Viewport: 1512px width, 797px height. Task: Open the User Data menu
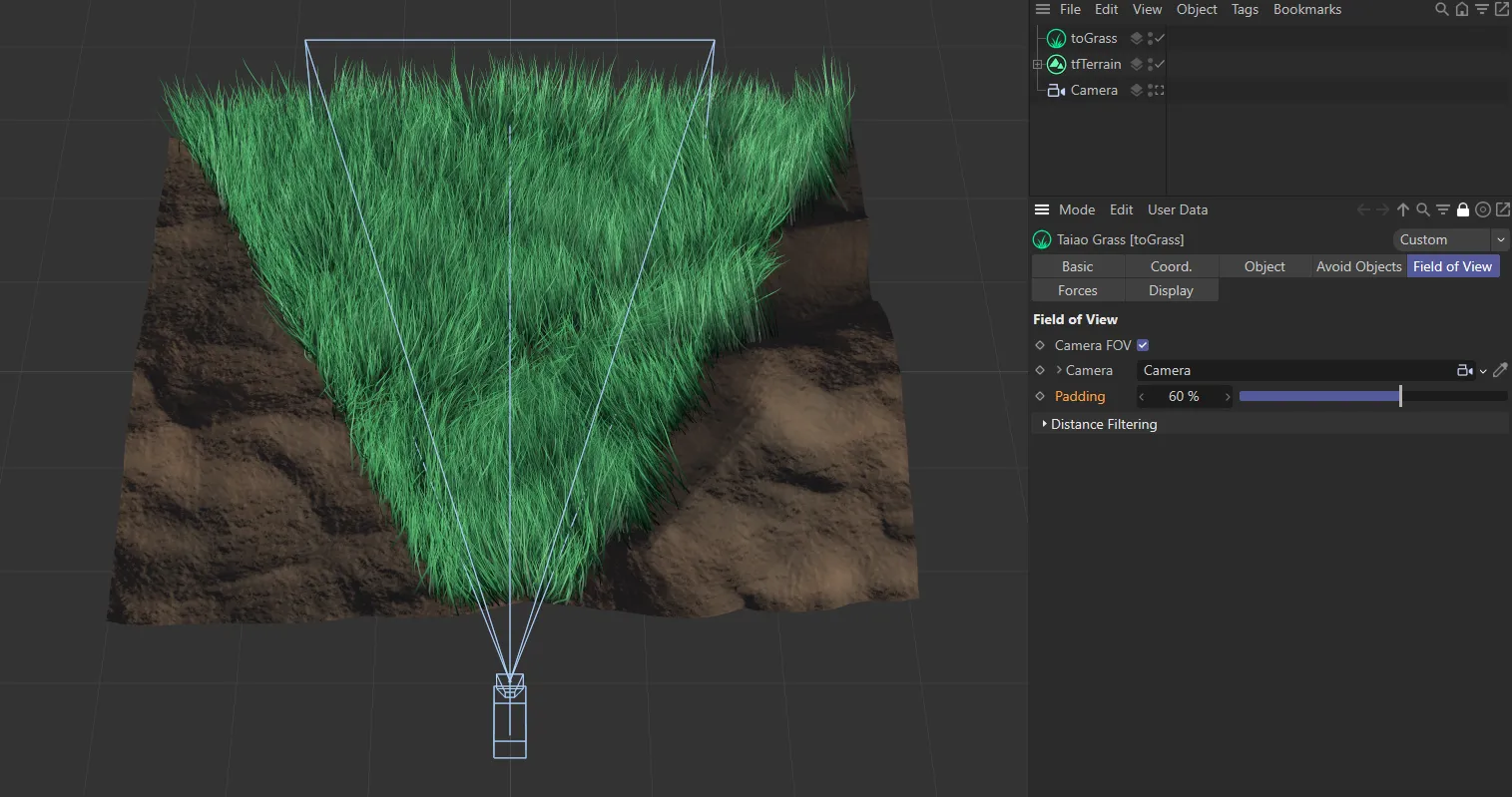1177,209
